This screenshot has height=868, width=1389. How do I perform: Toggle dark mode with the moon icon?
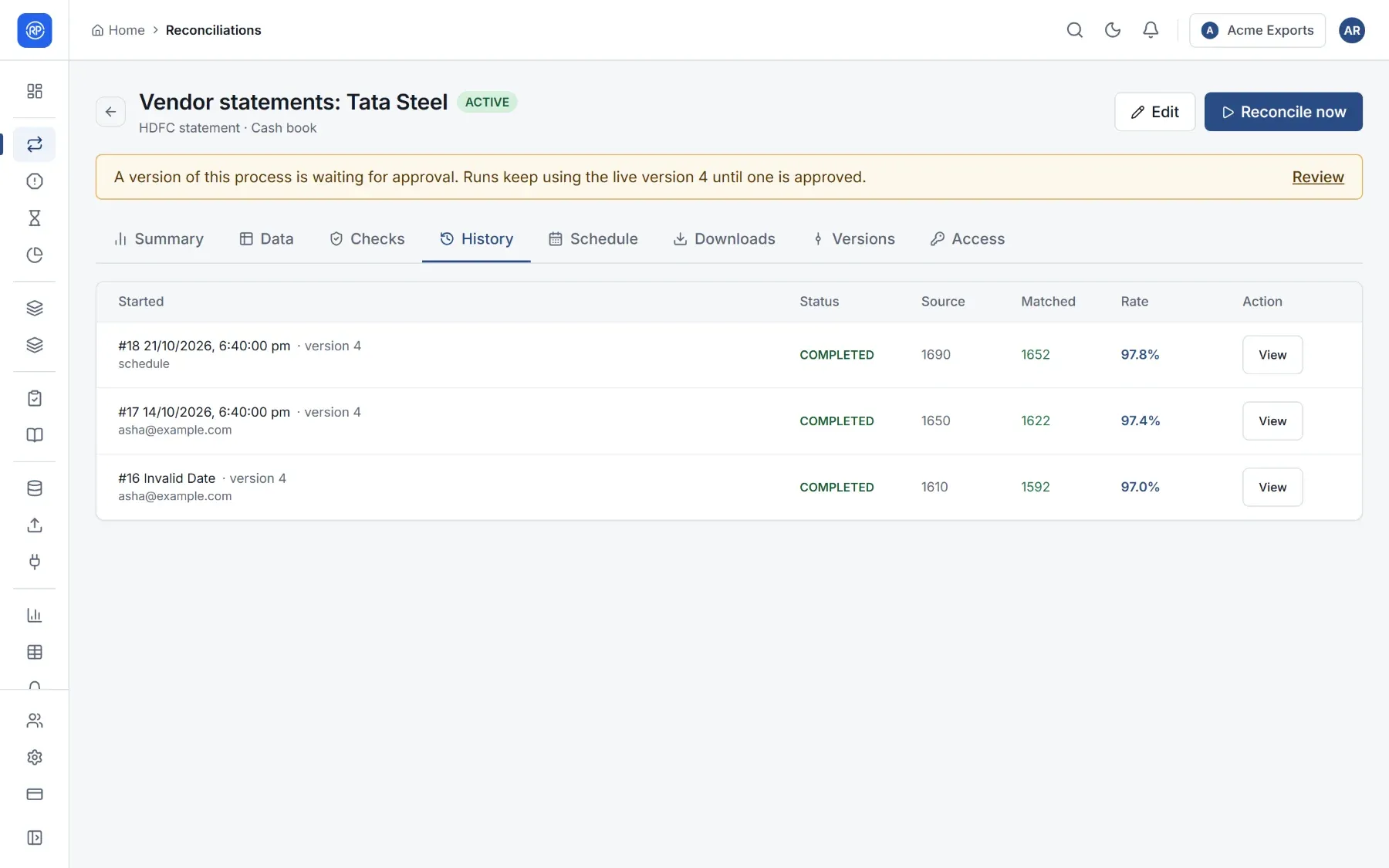(1112, 30)
